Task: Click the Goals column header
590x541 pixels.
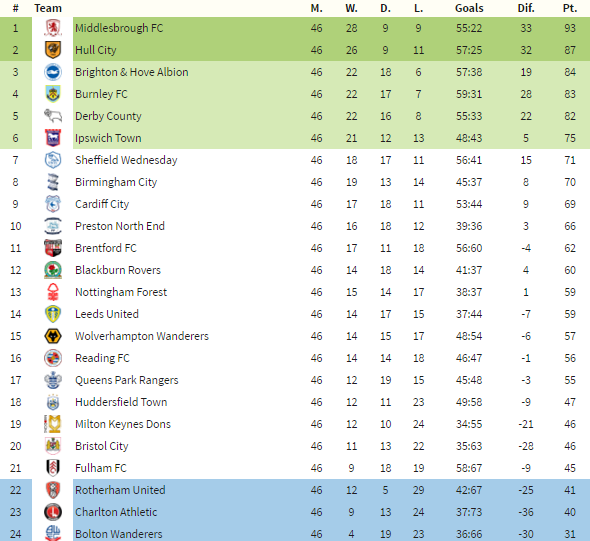Action: tap(469, 8)
